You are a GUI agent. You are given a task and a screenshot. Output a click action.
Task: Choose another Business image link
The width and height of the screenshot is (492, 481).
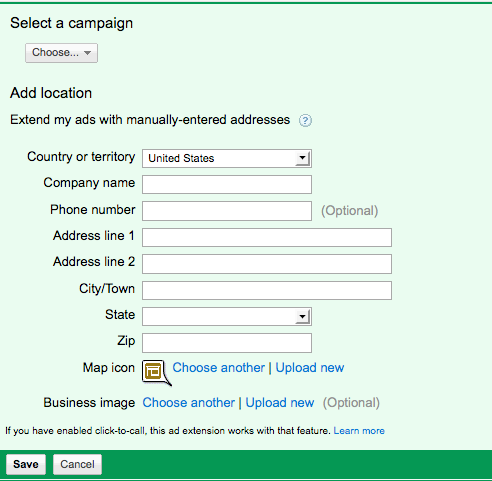[189, 403]
